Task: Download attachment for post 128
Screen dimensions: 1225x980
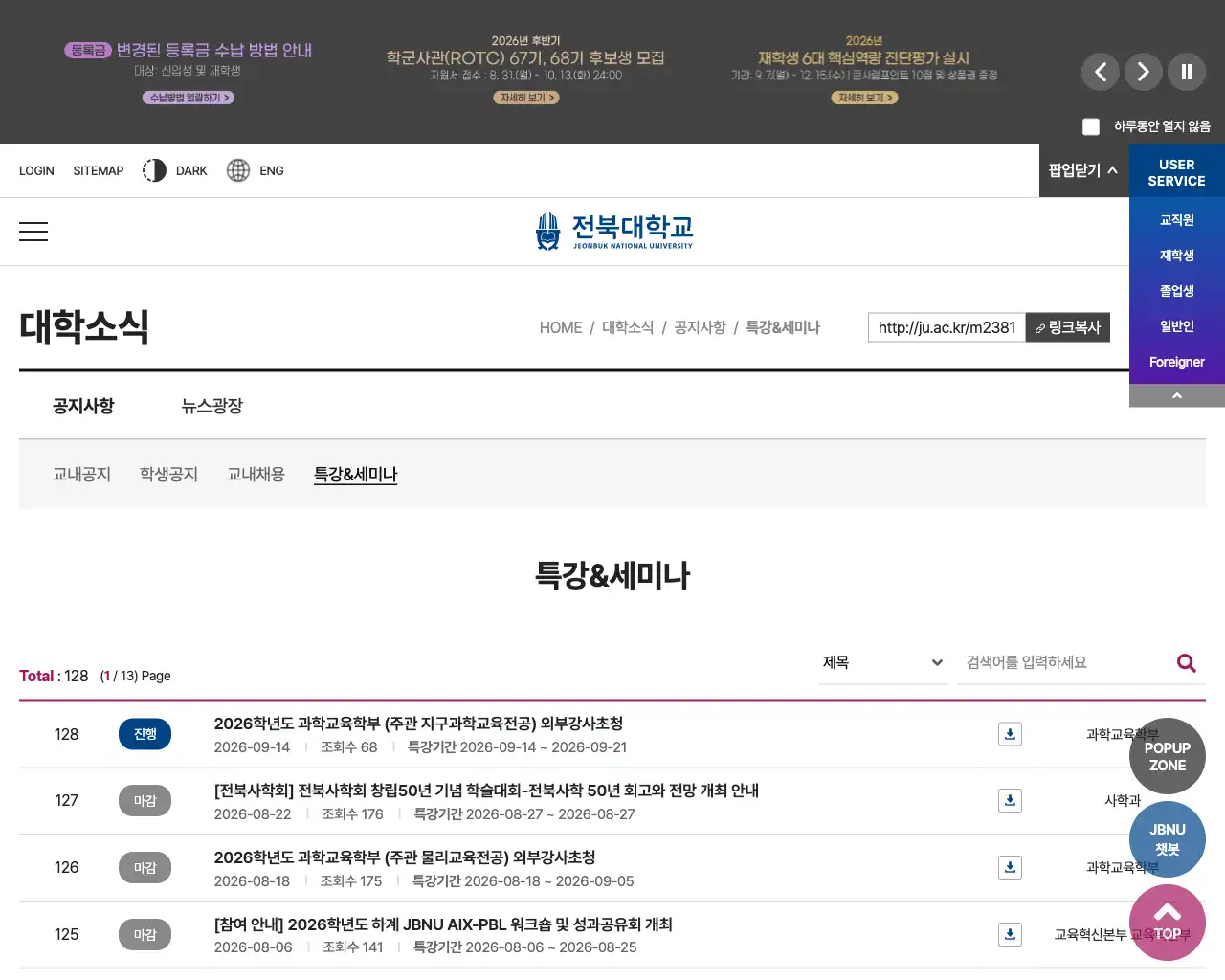Action: click(1010, 734)
